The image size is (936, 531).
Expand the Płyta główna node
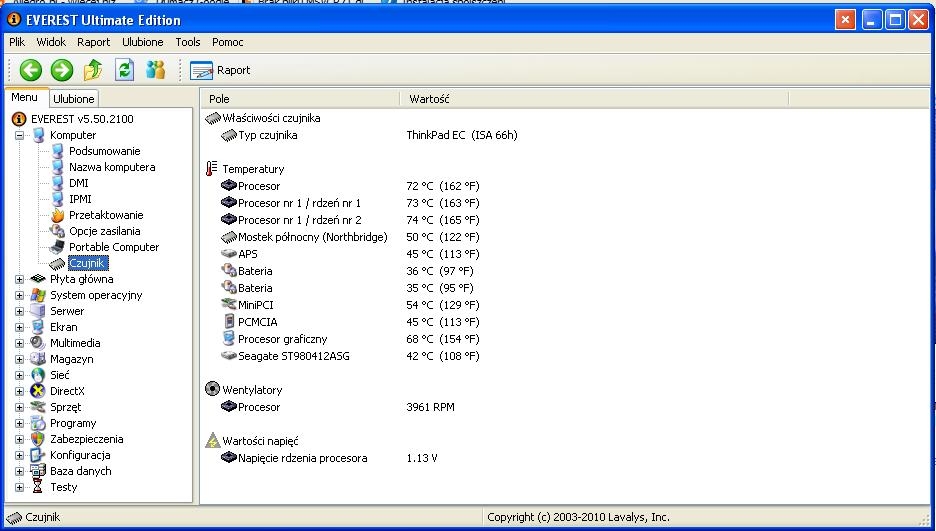coord(19,279)
